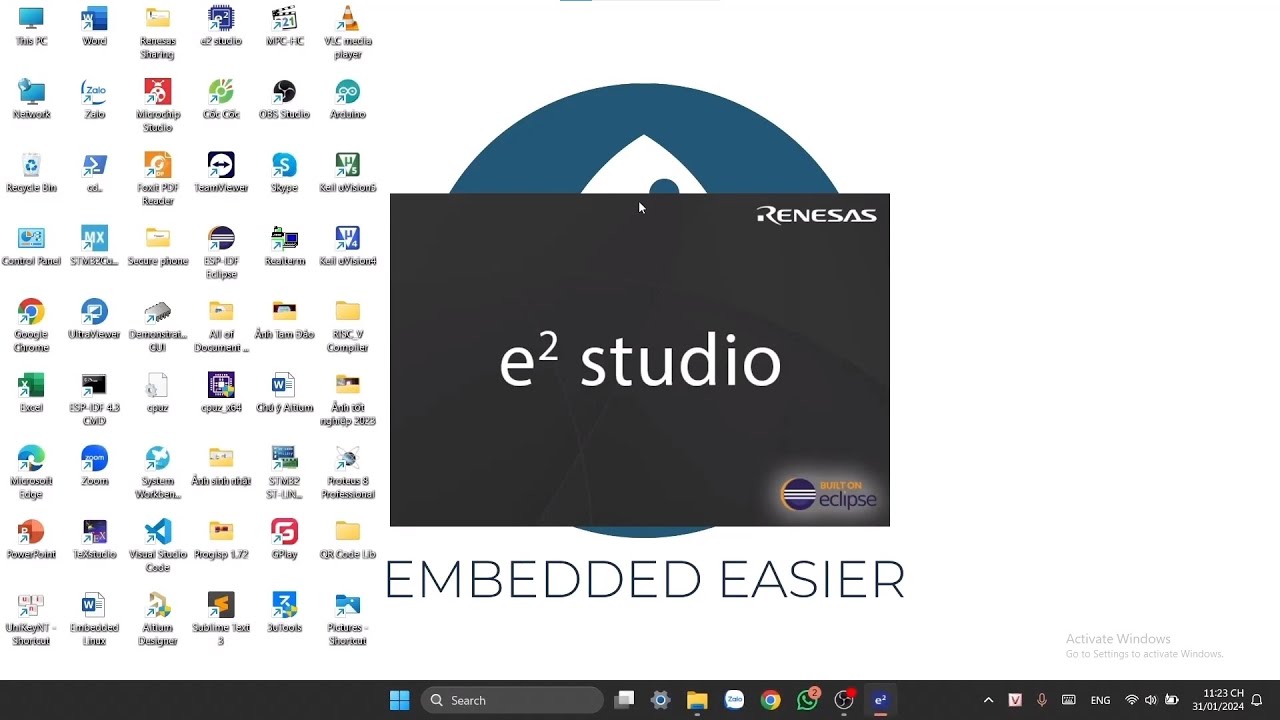Launch Word from the desktop
The image size is (1280, 720).
(x=94, y=26)
